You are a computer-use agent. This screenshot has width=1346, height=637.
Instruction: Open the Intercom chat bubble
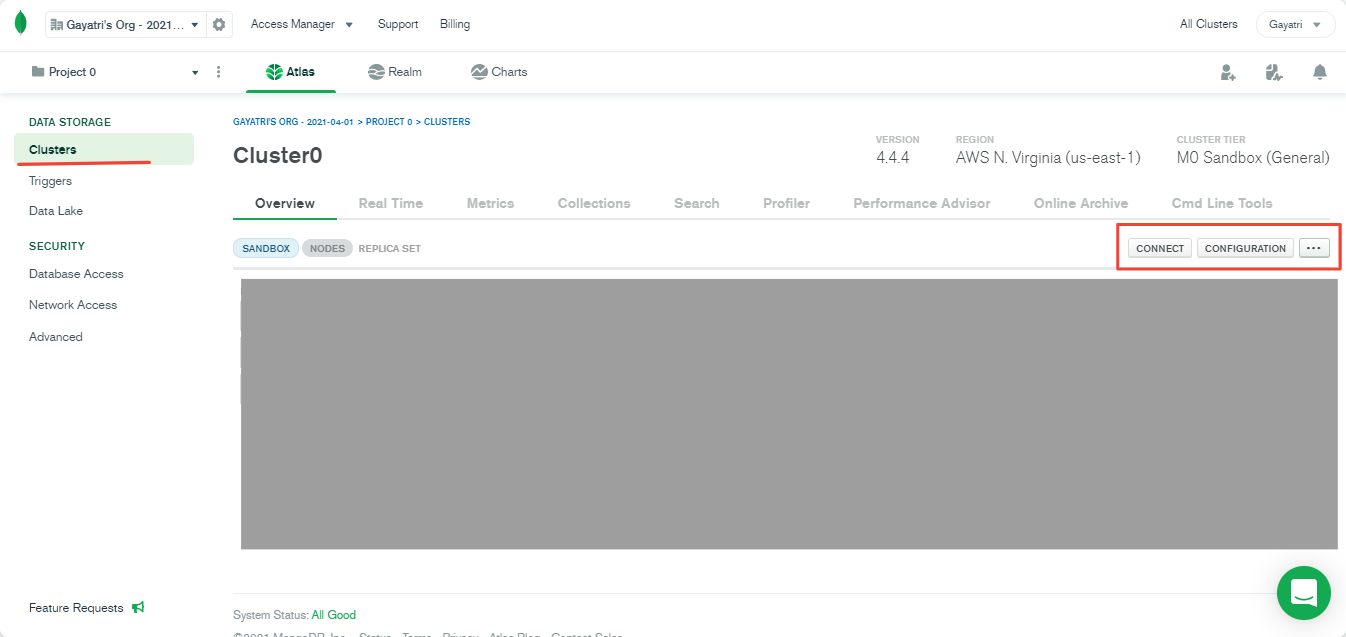tap(1303, 592)
